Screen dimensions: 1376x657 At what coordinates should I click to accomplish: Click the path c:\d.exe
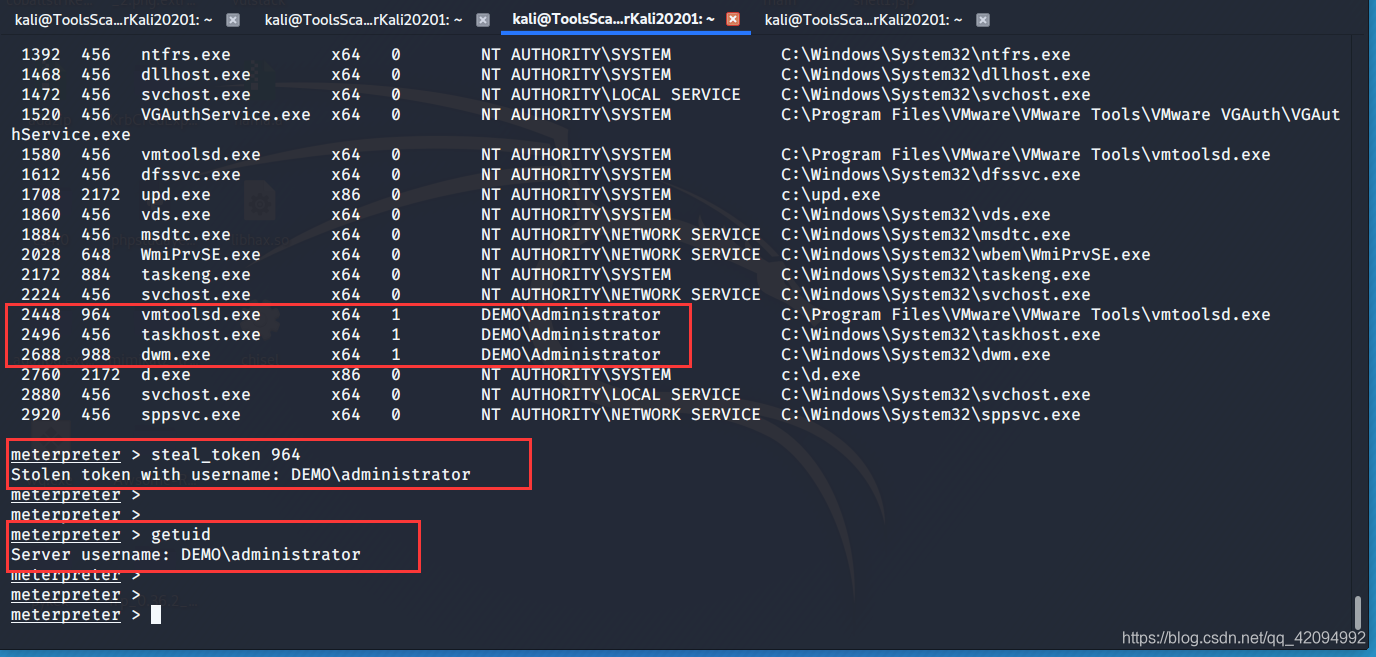821,374
